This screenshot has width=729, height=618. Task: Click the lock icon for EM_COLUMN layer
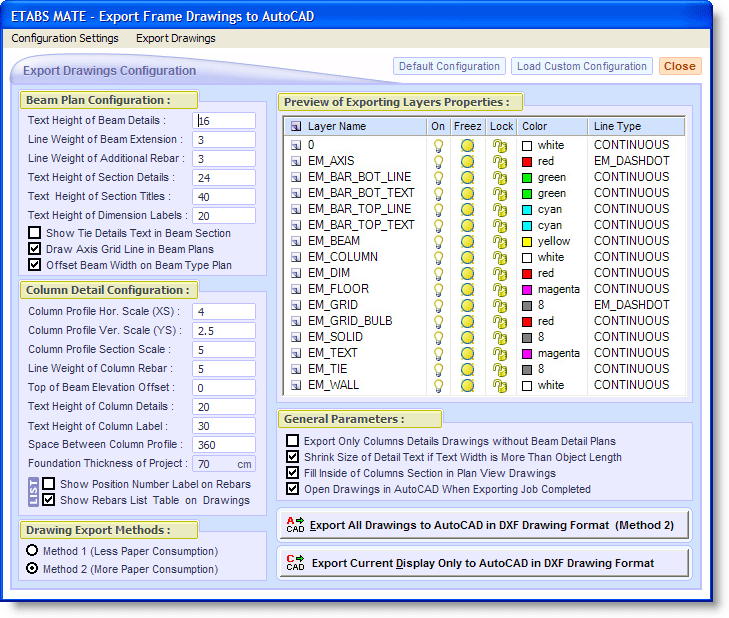pyautogui.click(x=500, y=257)
